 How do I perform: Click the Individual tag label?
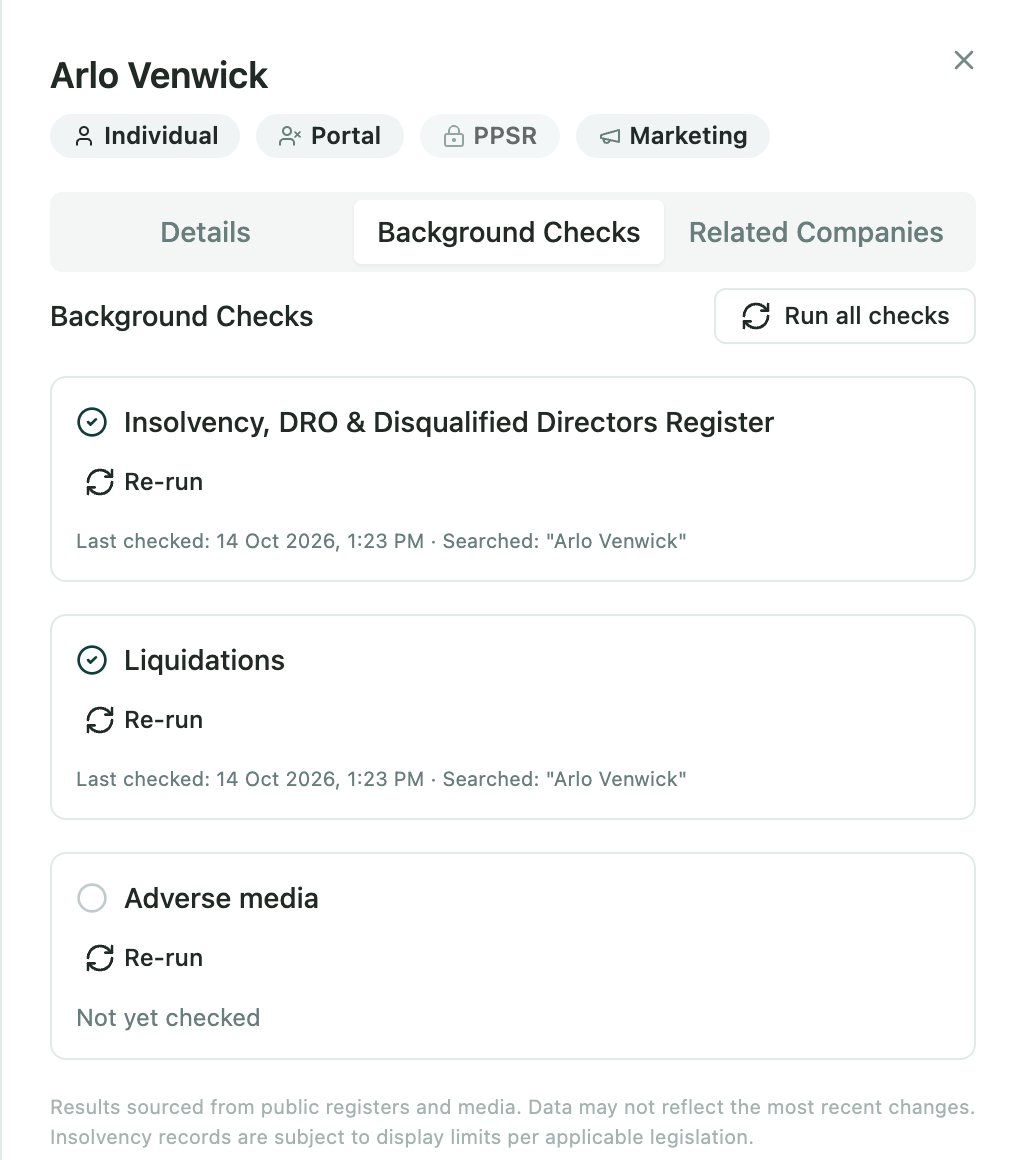(x=161, y=136)
